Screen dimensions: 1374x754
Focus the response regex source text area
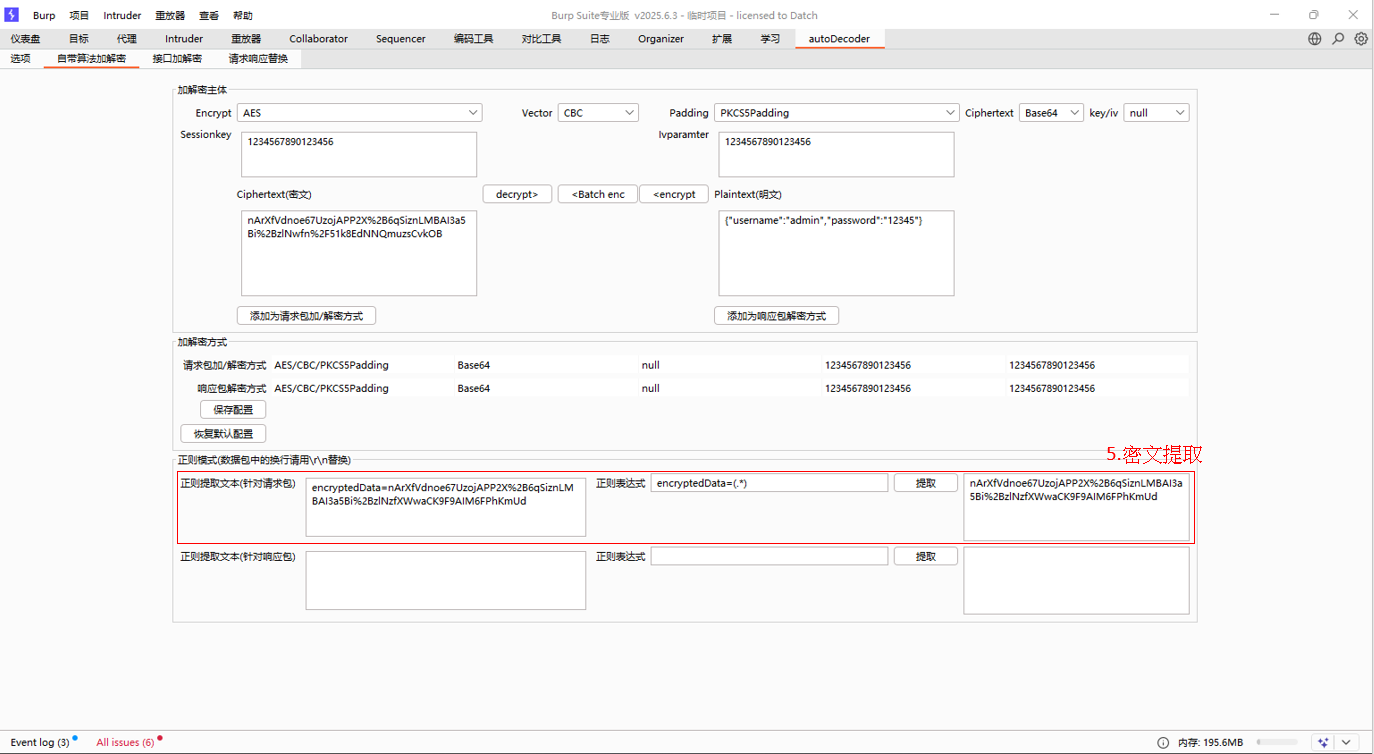pyautogui.click(x=446, y=580)
